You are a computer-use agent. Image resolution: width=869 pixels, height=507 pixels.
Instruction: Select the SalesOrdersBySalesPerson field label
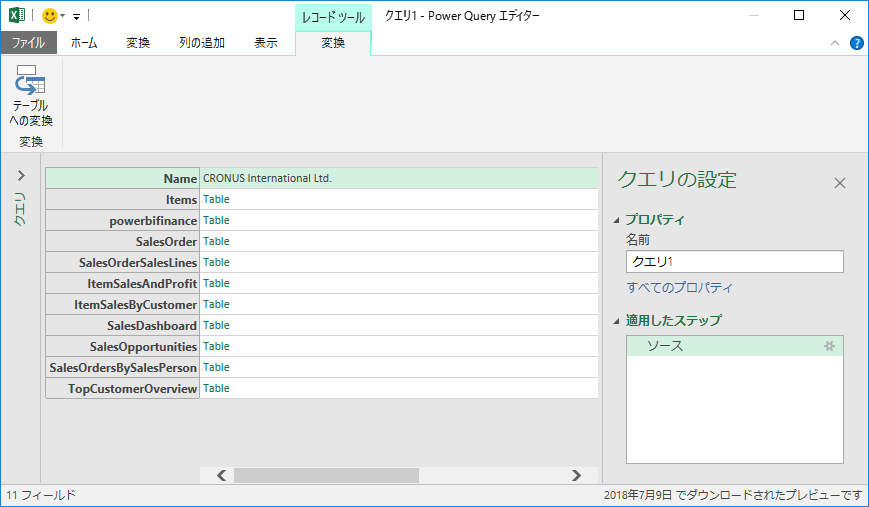pos(122,368)
